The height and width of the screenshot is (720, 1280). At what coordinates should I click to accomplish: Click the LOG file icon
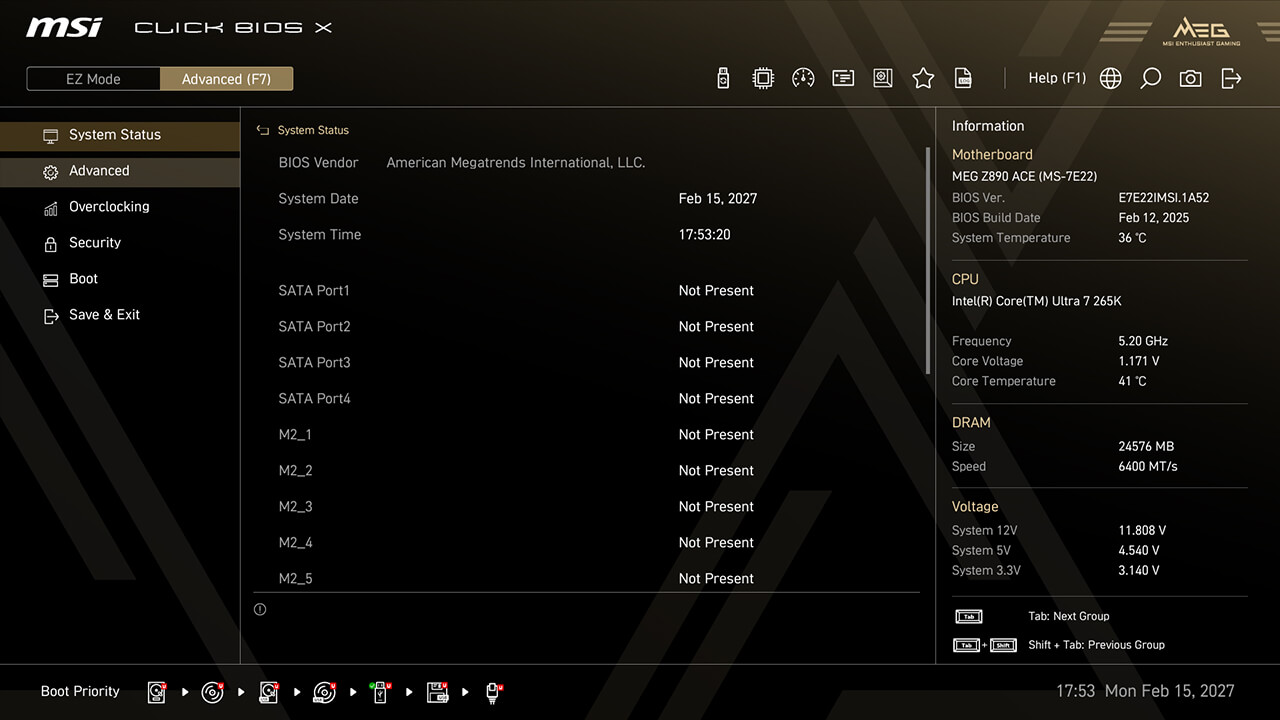963,78
